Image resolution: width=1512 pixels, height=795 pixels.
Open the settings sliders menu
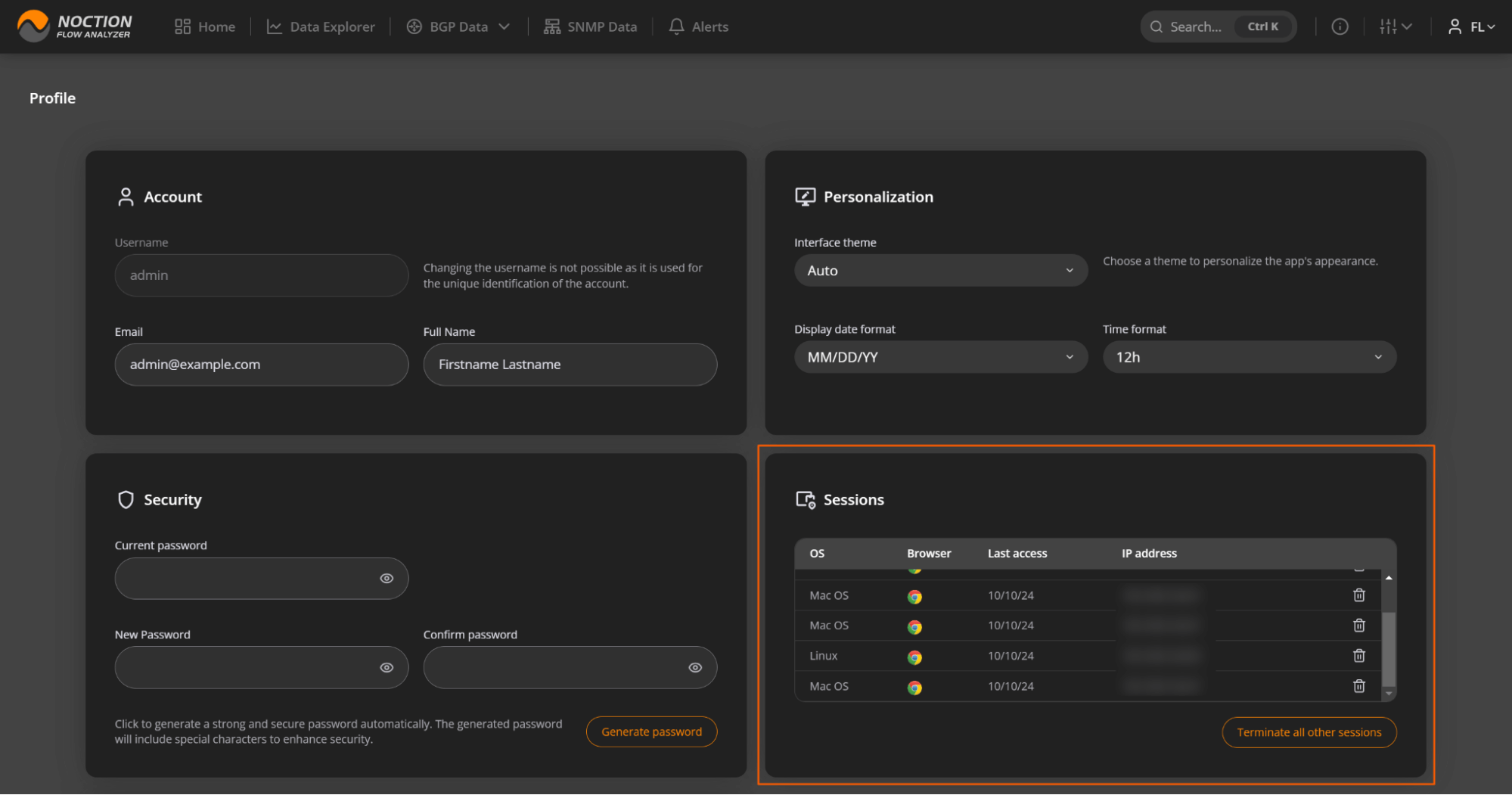pos(1395,26)
